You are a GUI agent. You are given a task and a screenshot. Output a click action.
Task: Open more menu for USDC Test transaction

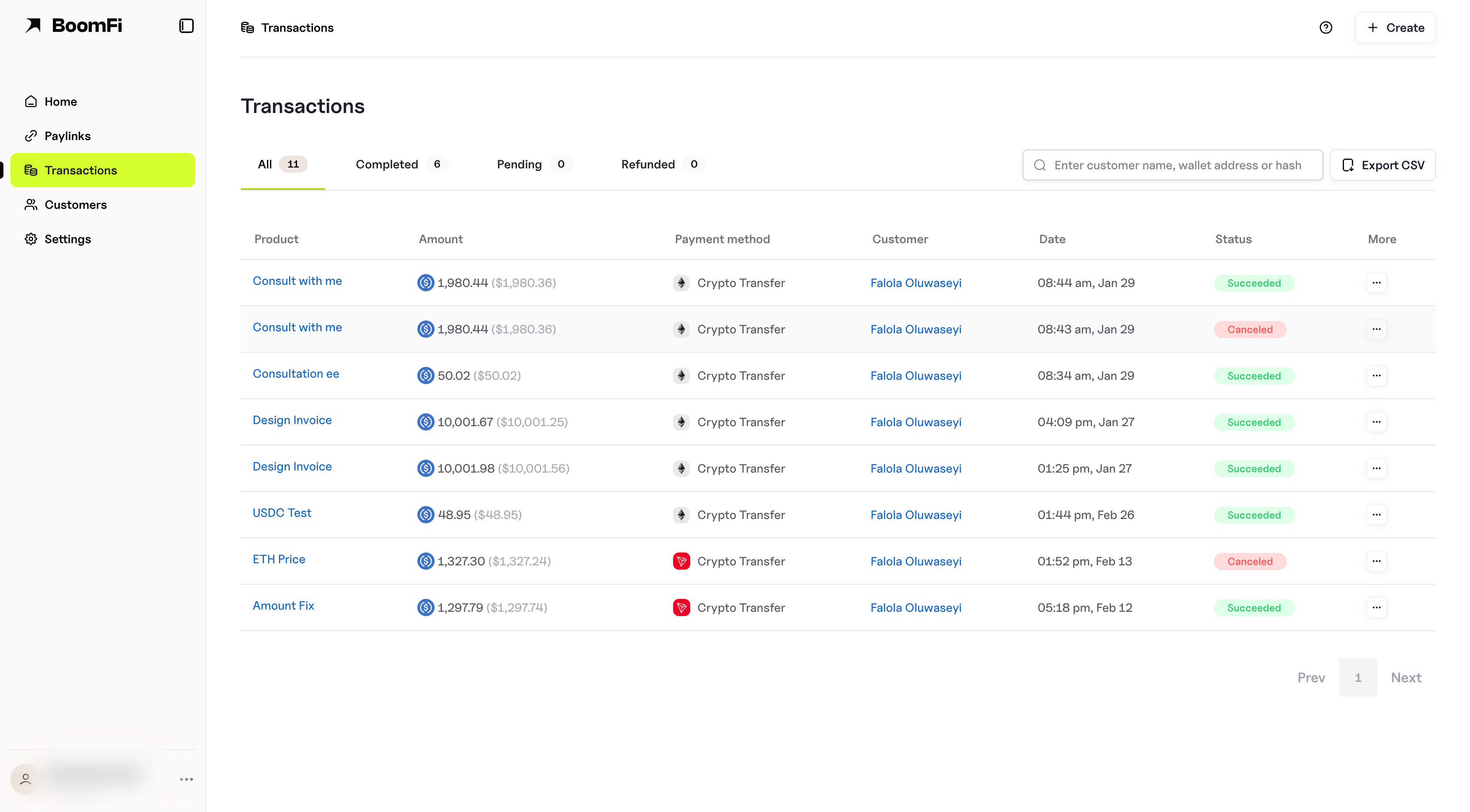(x=1376, y=515)
